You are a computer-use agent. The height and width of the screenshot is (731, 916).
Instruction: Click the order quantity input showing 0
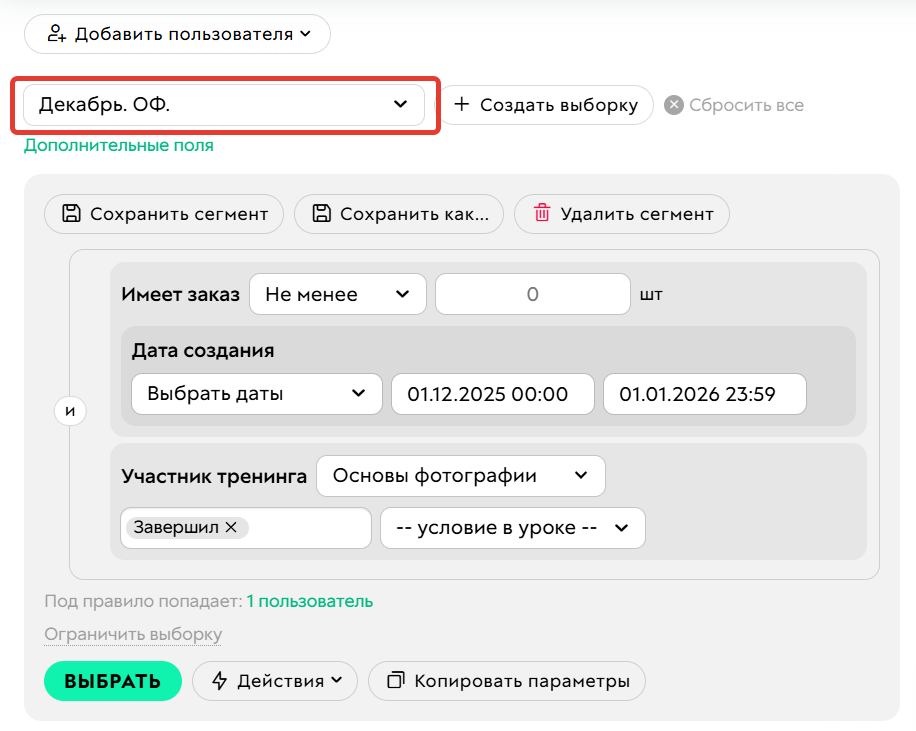tap(532, 293)
